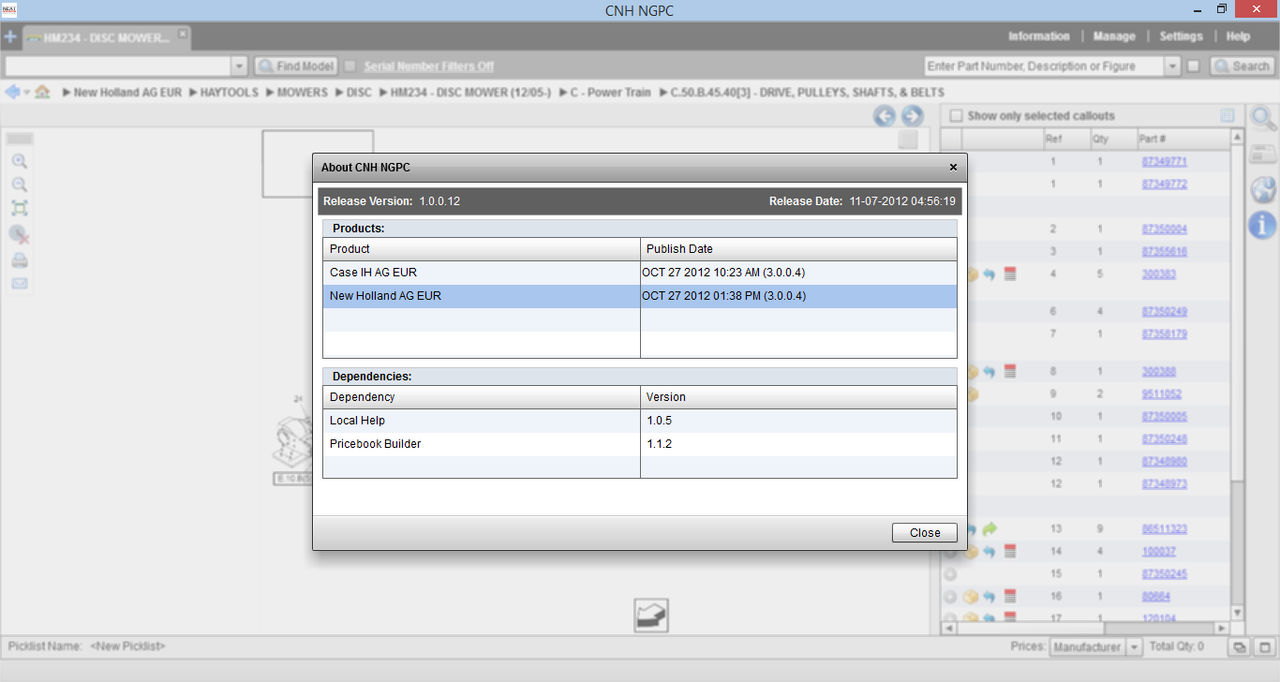Click first picklist icon at bottom right
The image size is (1280, 682).
1239,647
